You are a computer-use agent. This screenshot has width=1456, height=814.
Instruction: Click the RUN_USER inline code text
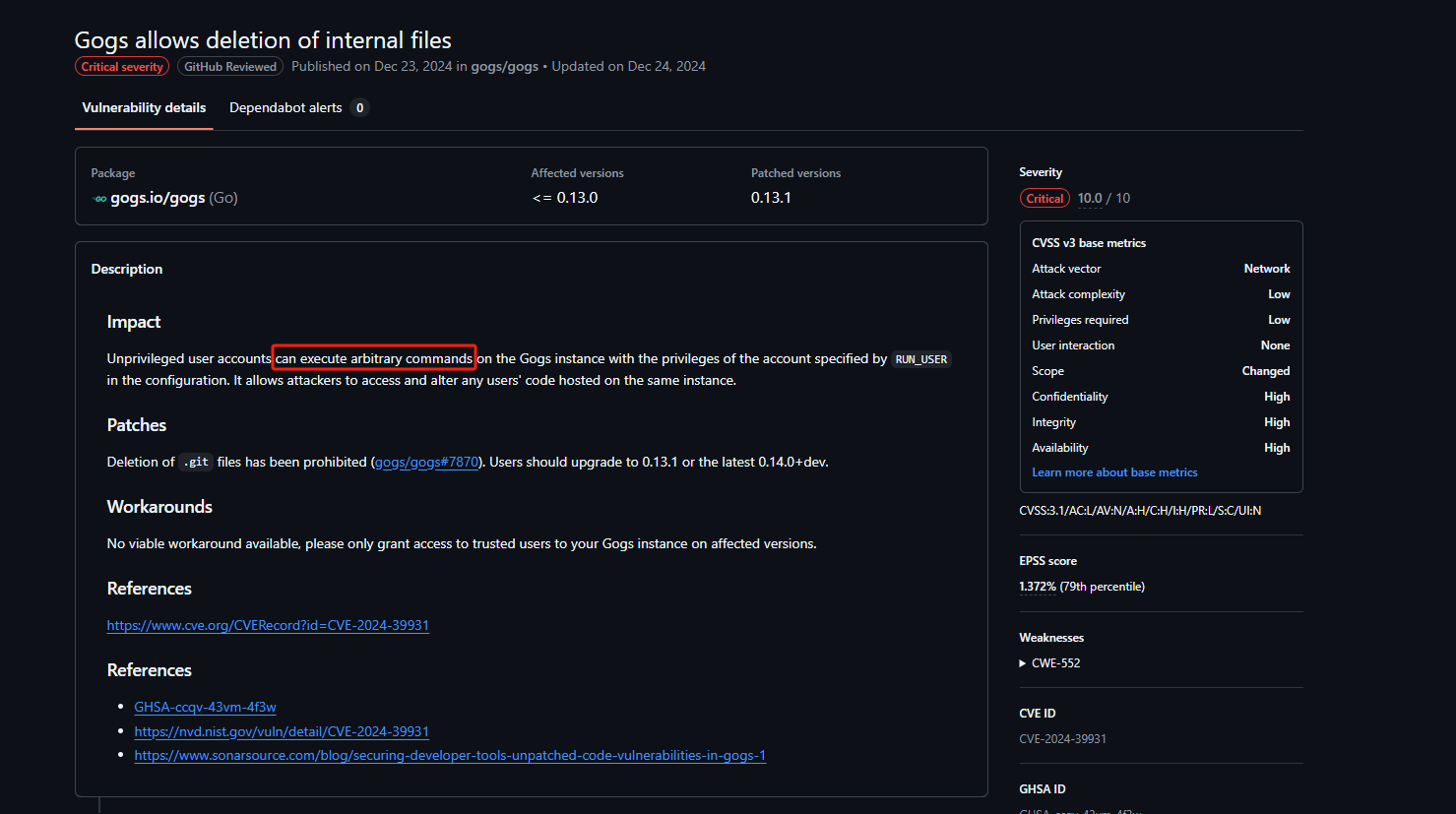tap(921, 360)
